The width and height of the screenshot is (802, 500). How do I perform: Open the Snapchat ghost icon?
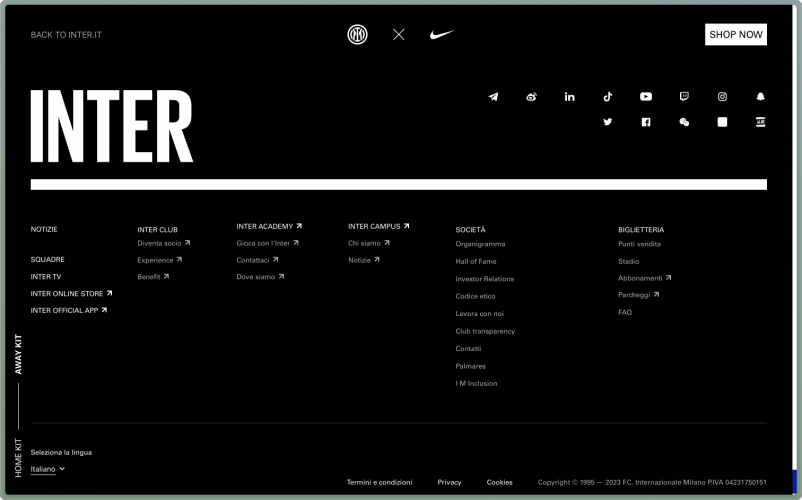point(761,97)
